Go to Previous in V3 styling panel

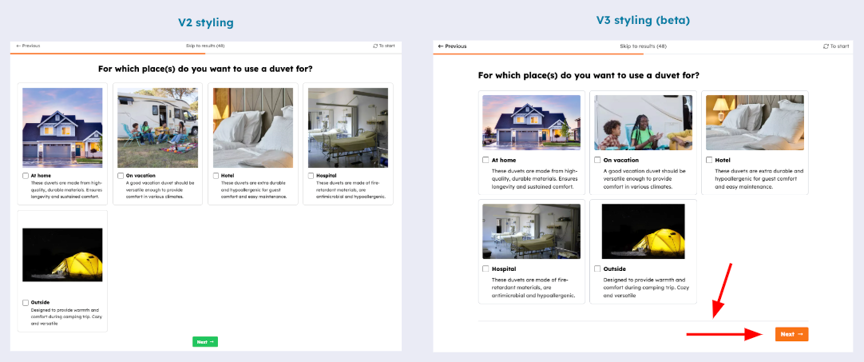(452, 46)
